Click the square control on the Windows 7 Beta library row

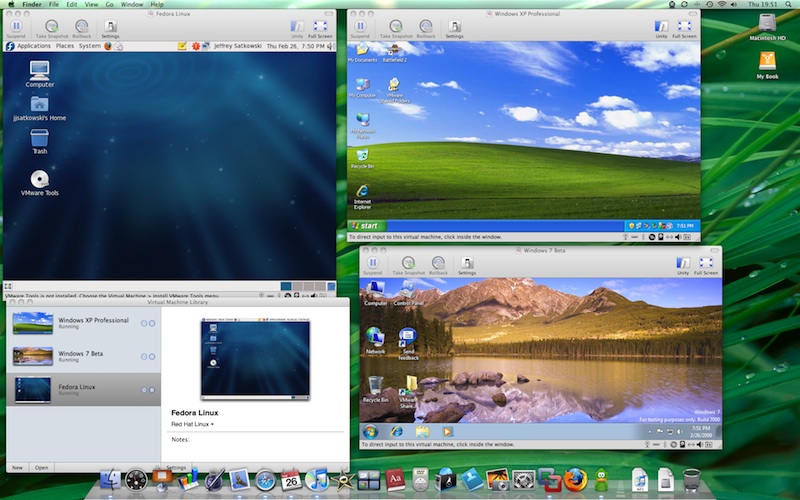152,356
